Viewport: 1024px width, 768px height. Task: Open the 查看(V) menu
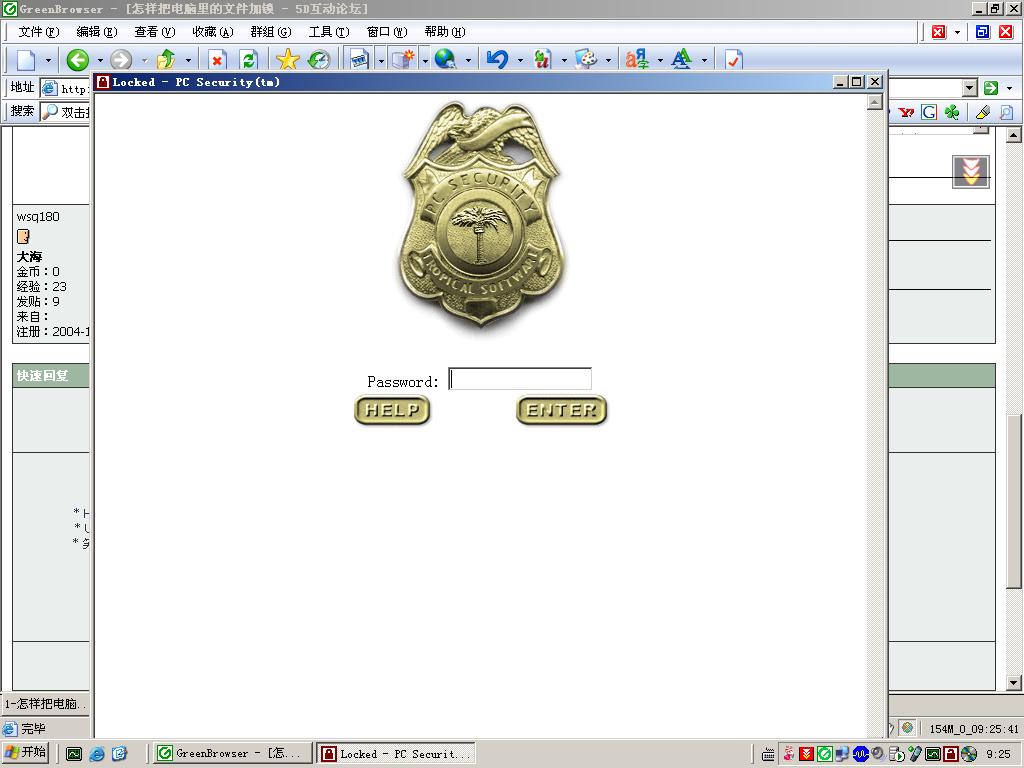point(155,32)
